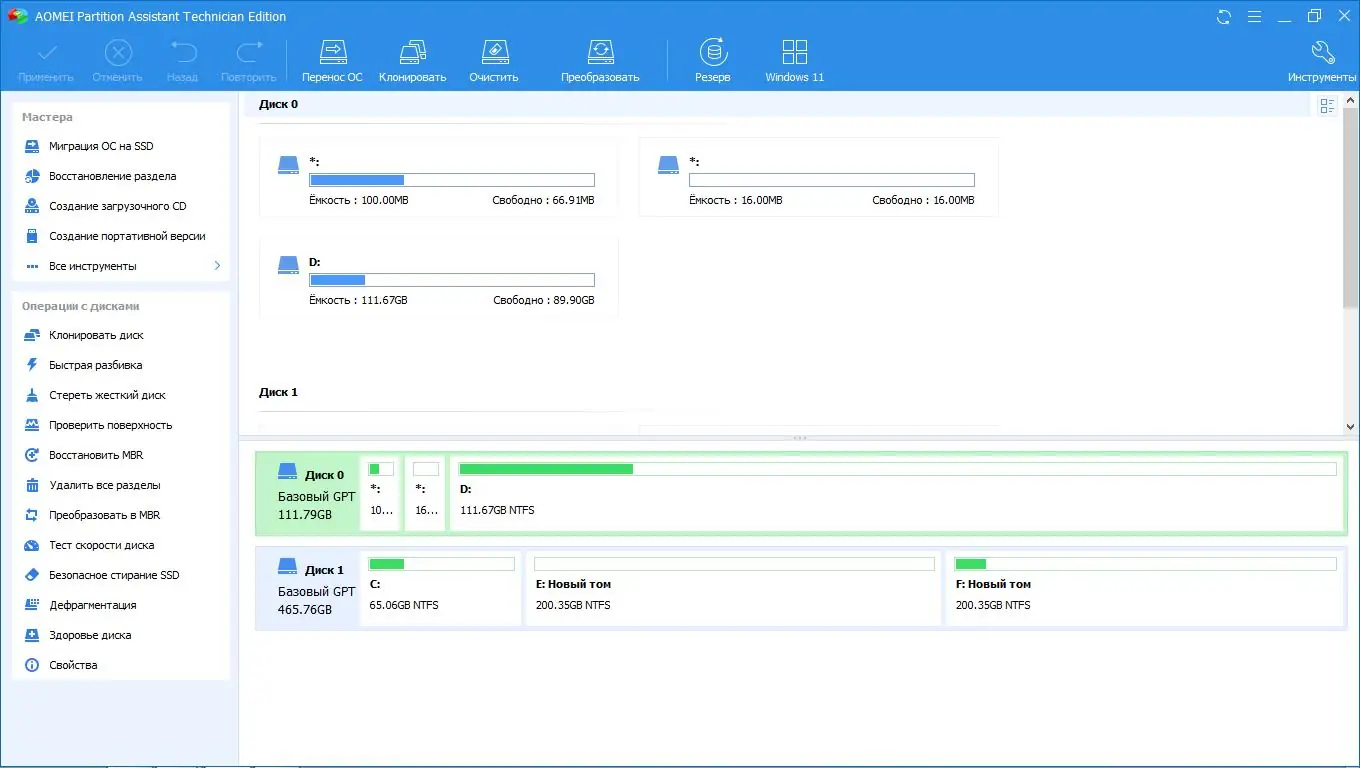Viewport: 1360px width, 768px height.
Task: Open the Преобразовать dropdown
Action: (600, 58)
